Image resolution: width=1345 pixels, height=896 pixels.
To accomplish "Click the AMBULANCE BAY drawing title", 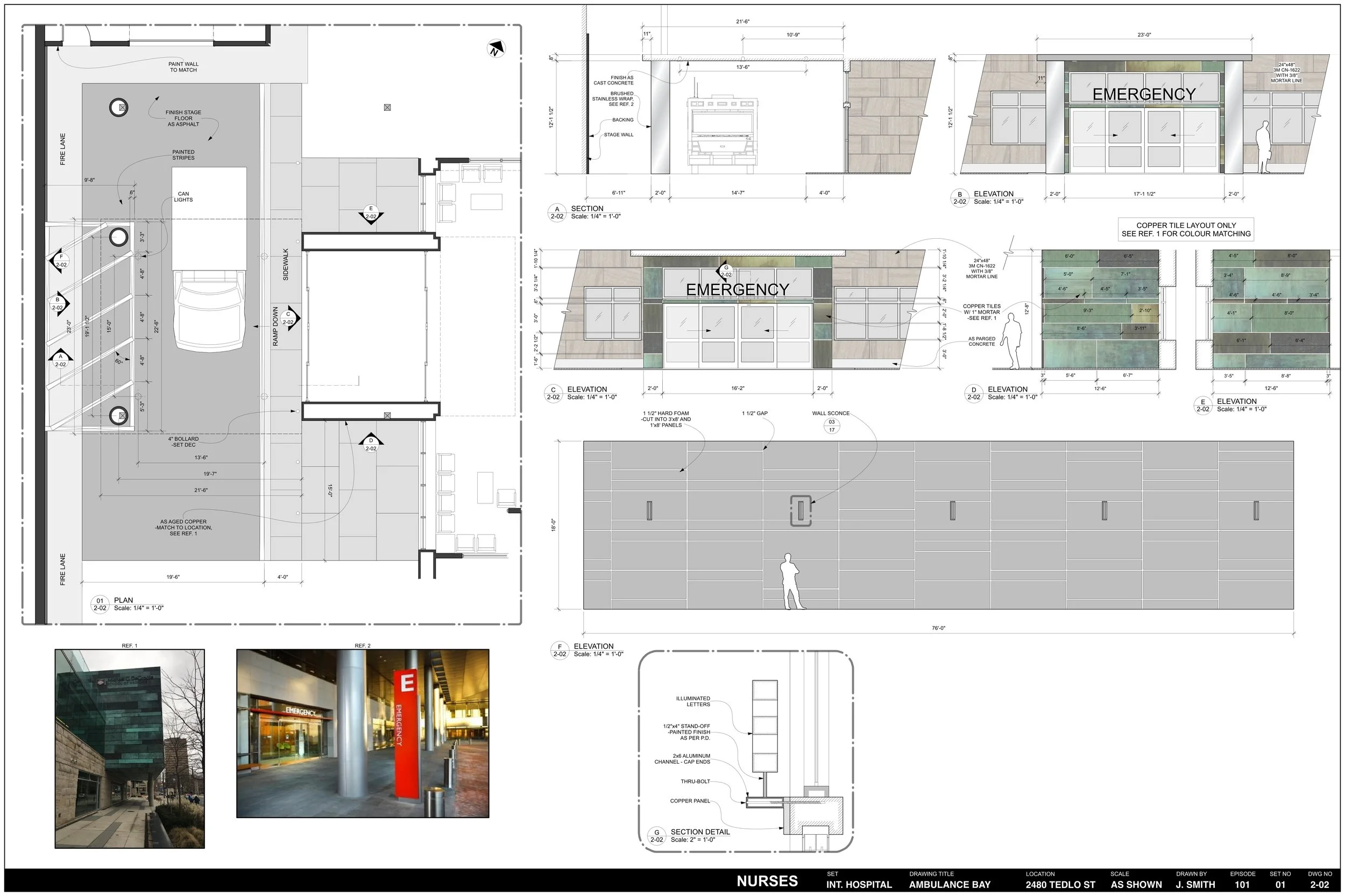I will [x=950, y=884].
